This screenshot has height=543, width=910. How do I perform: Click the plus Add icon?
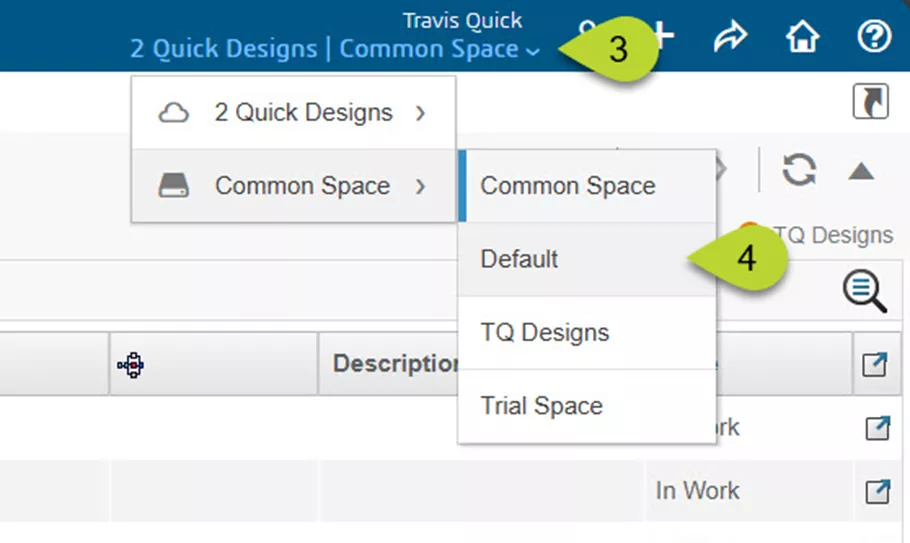coord(664,37)
